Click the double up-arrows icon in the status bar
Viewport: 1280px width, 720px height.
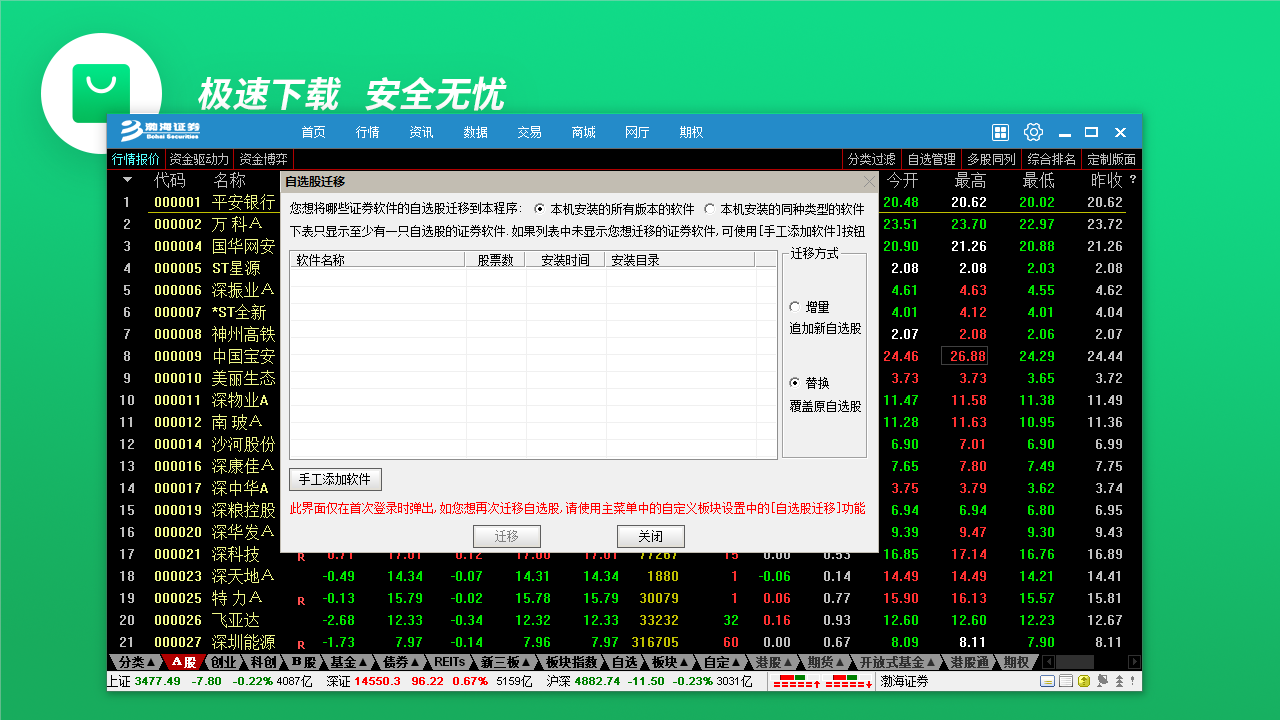coord(1120,681)
